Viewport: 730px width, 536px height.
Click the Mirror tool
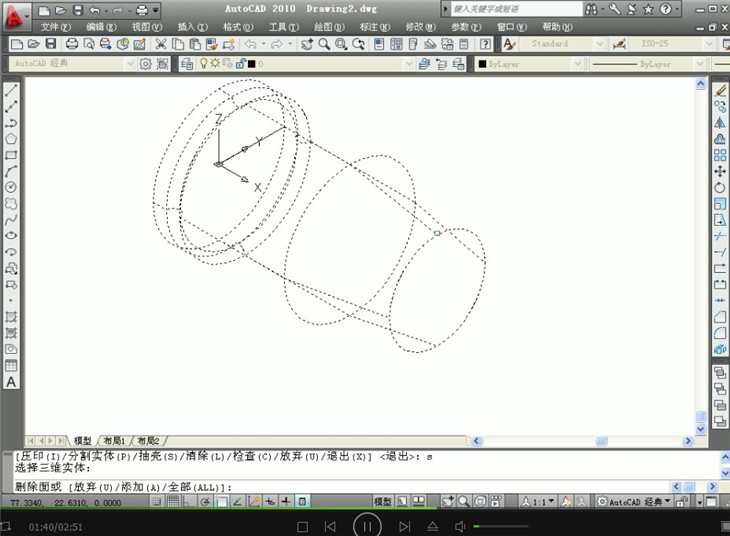point(720,123)
